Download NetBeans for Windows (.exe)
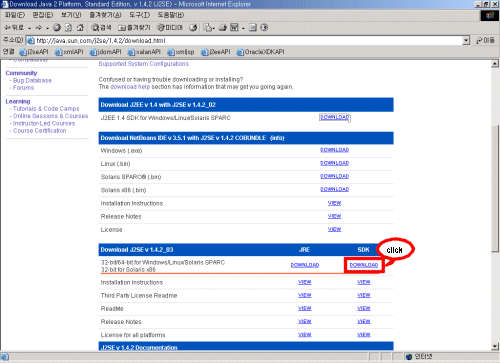The width and height of the screenshot is (500, 363). [x=334, y=150]
